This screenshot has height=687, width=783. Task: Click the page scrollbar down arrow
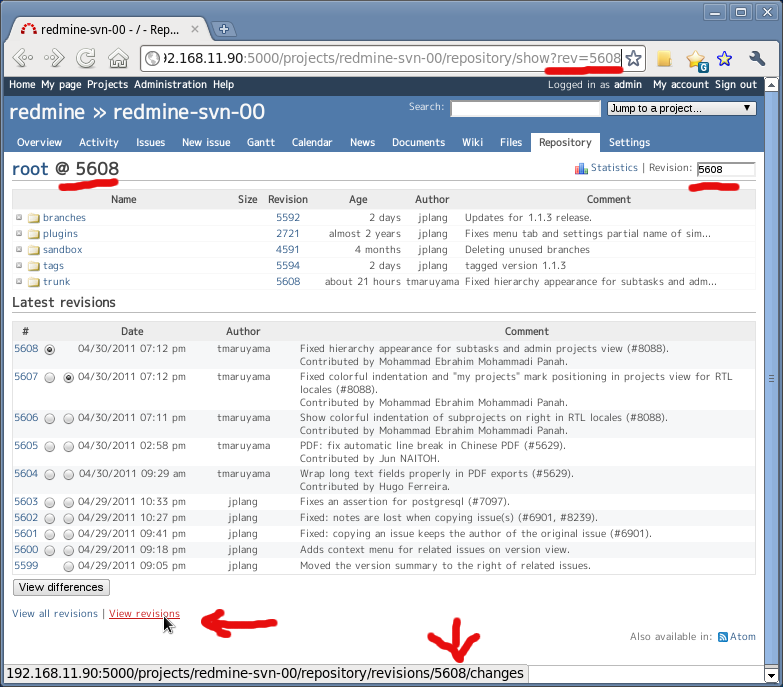(771, 675)
